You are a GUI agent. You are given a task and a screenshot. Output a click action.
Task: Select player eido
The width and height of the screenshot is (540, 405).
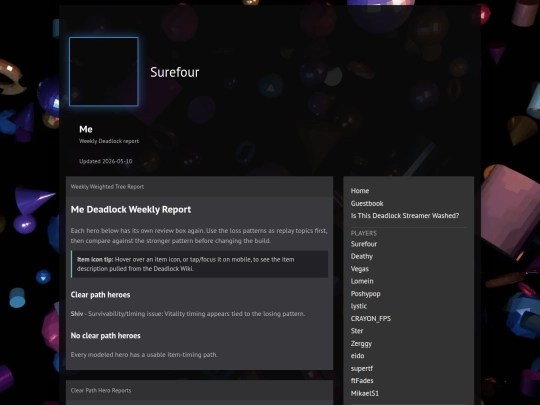[357, 356]
